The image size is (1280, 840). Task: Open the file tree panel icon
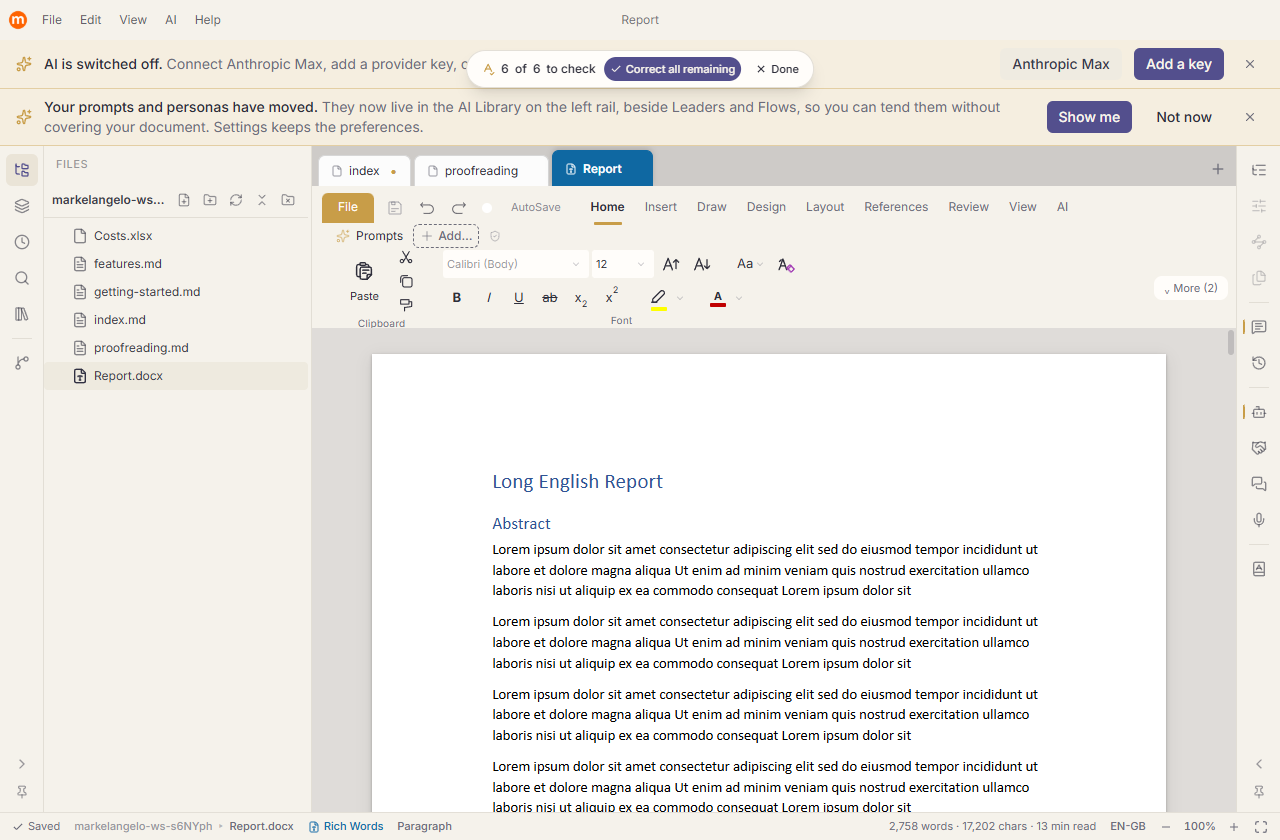click(x=22, y=170)
